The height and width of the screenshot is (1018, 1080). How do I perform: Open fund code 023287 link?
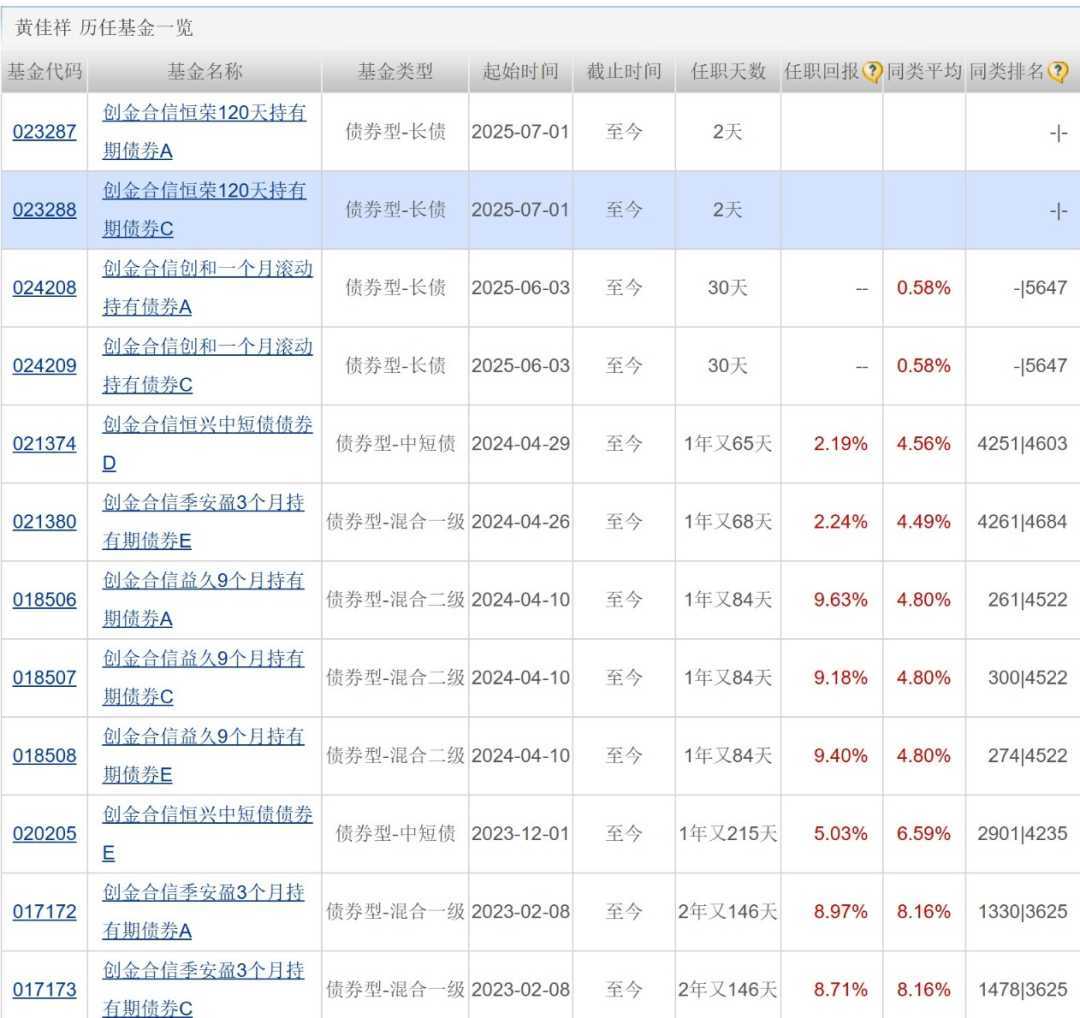[x=44, y=131]
